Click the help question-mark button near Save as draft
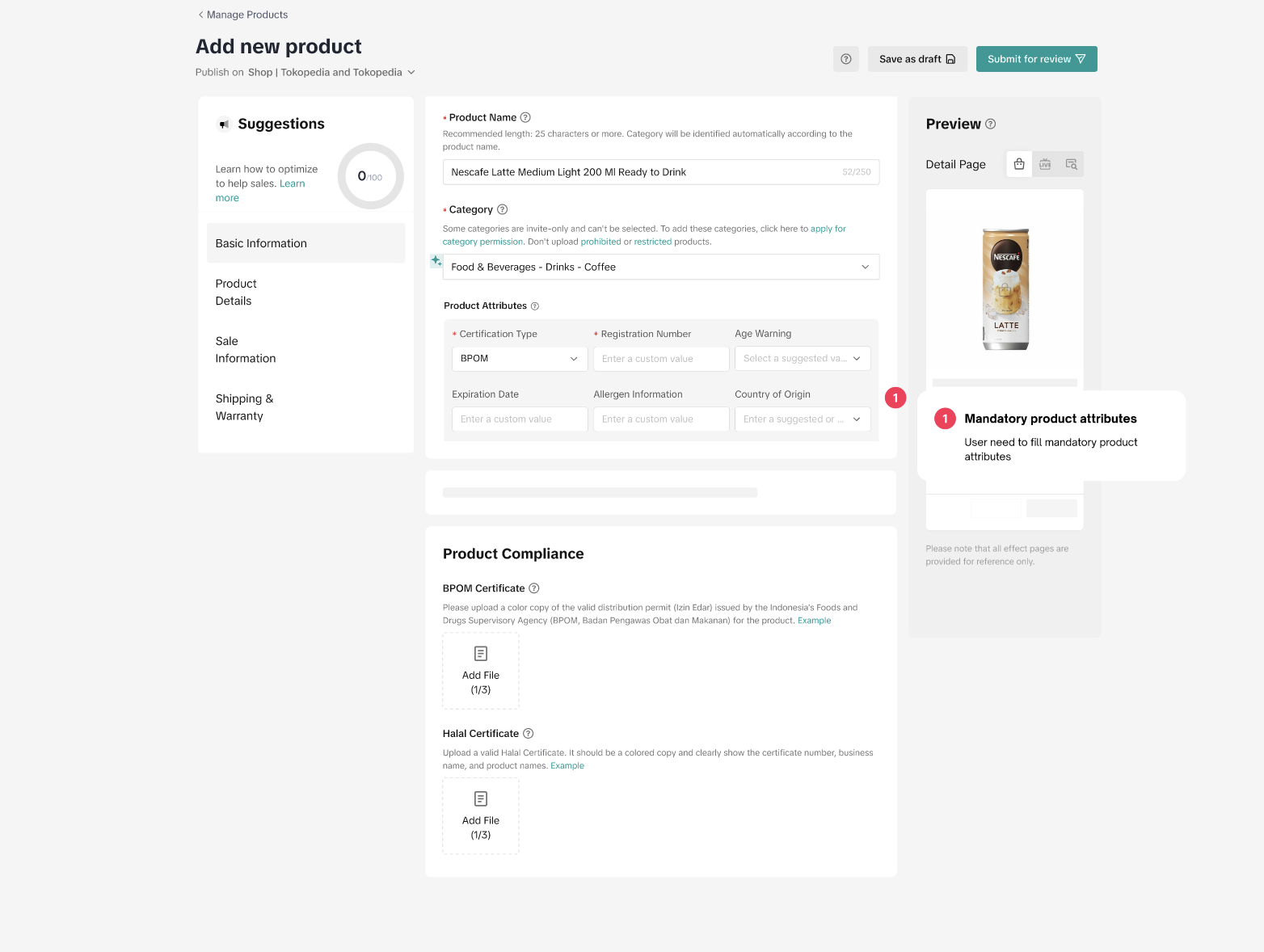The width and height of the screenshot is (1264, 952). (845, 59)
